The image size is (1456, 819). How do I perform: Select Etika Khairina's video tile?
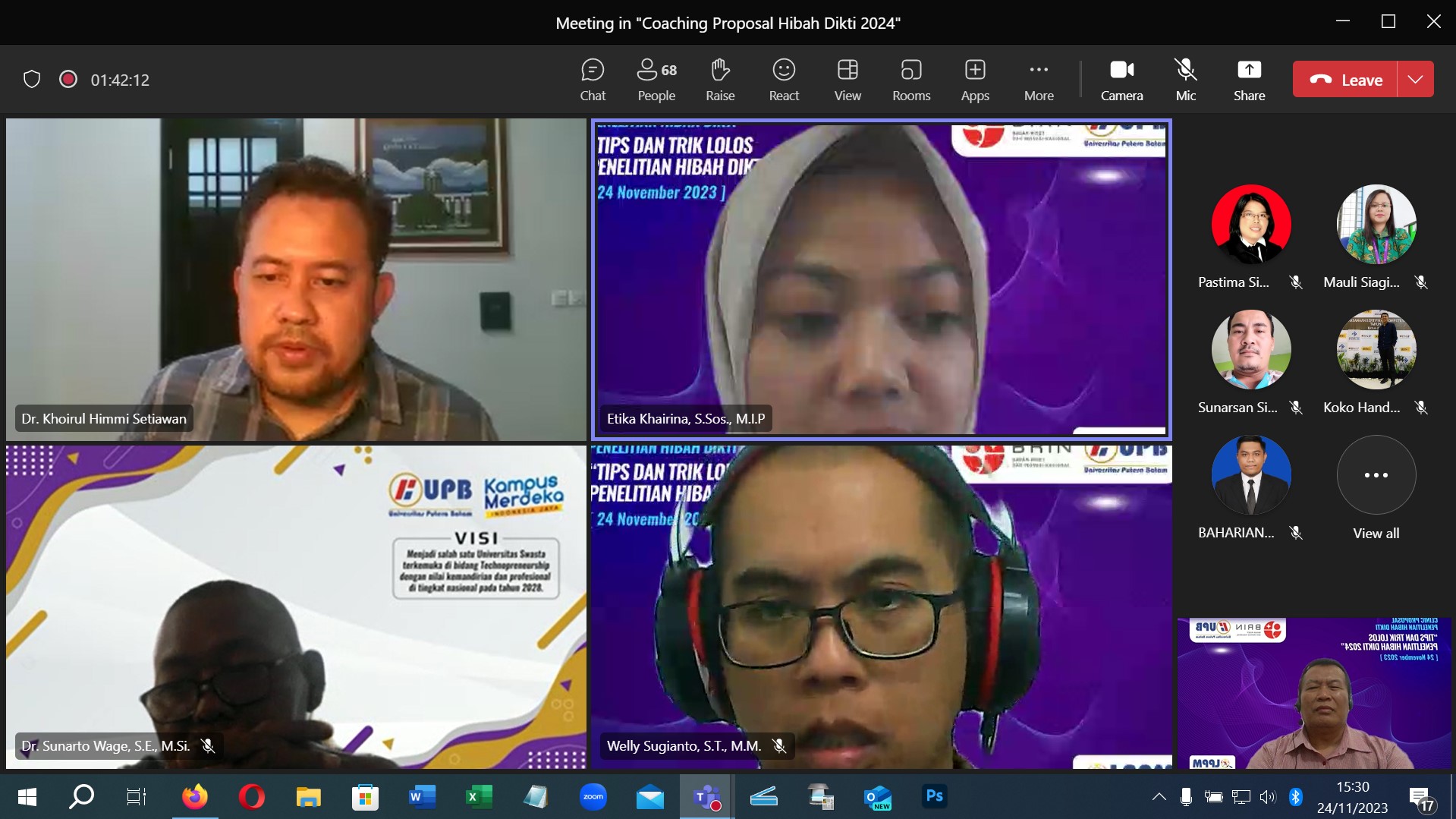880,279
